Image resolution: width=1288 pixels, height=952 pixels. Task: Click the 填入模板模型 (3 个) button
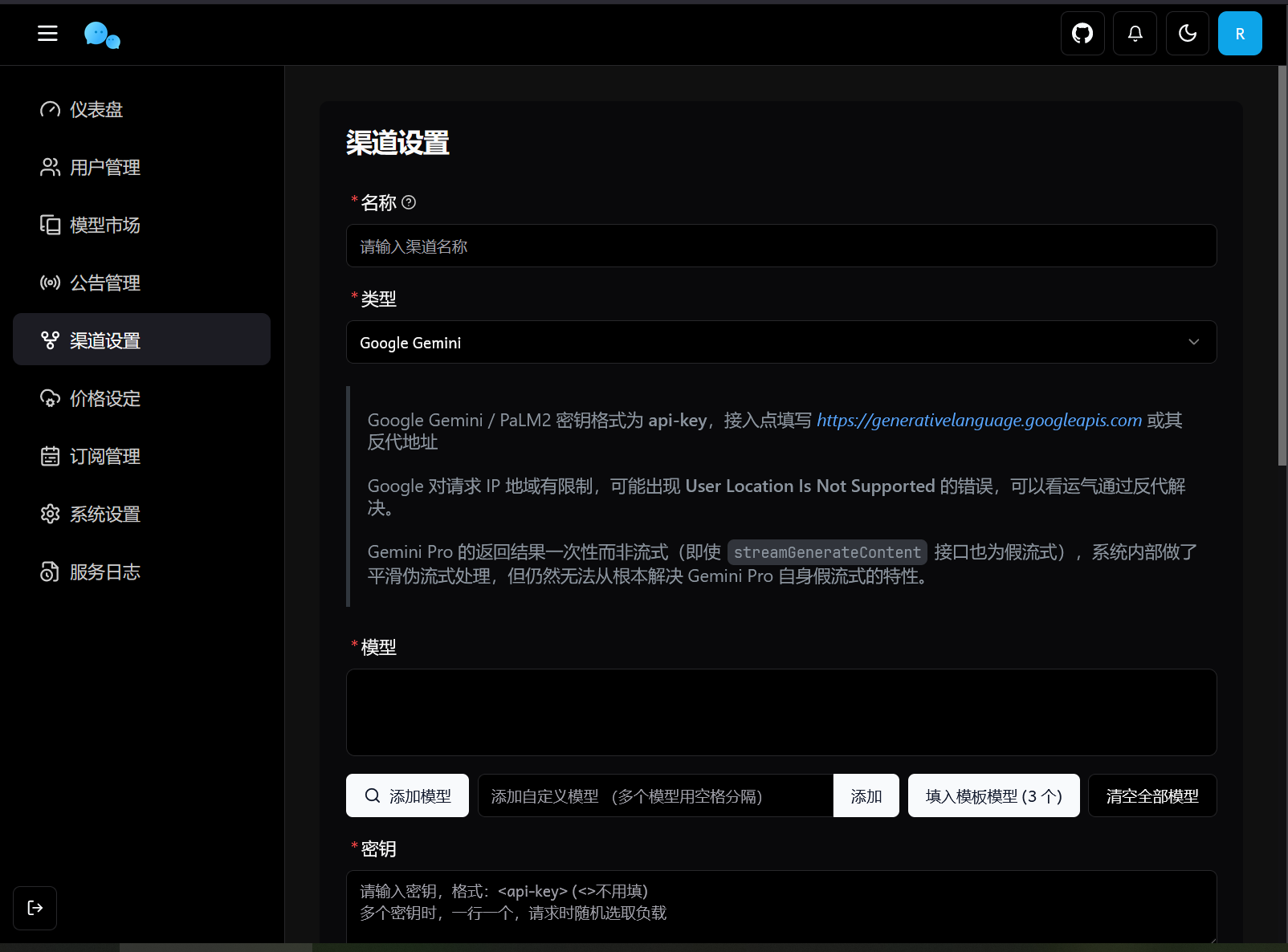pos(993,795)
